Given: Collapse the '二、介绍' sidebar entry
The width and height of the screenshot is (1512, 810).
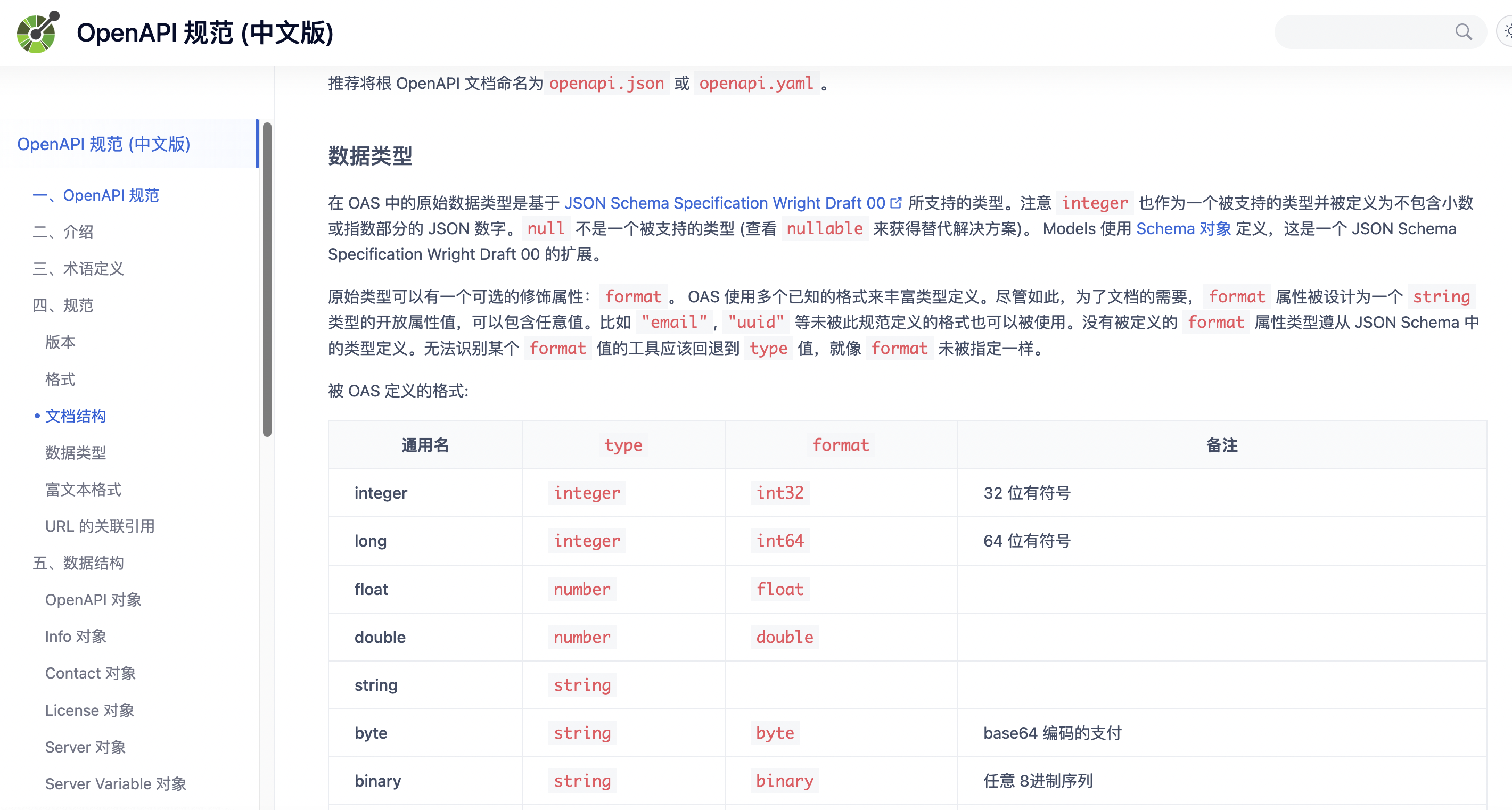Looking at the screenshot, I should 64,232.
